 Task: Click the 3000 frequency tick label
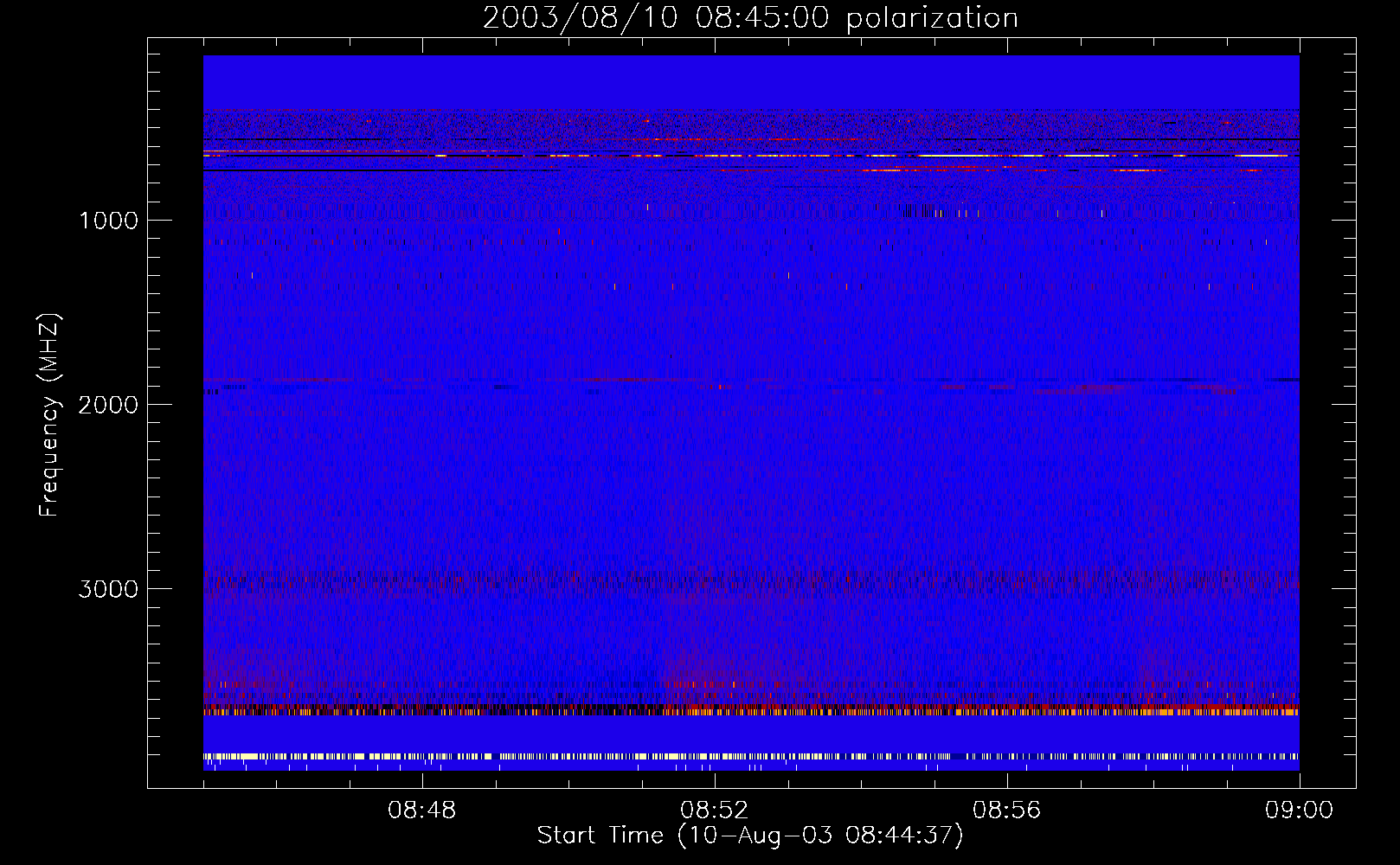tap(108, 589)
